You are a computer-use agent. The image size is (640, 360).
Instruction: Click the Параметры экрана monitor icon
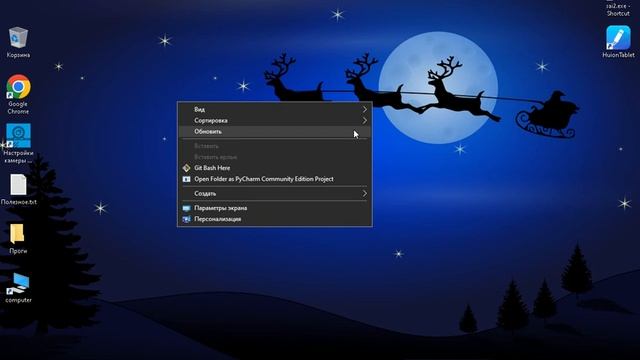(x=187, y=208)
